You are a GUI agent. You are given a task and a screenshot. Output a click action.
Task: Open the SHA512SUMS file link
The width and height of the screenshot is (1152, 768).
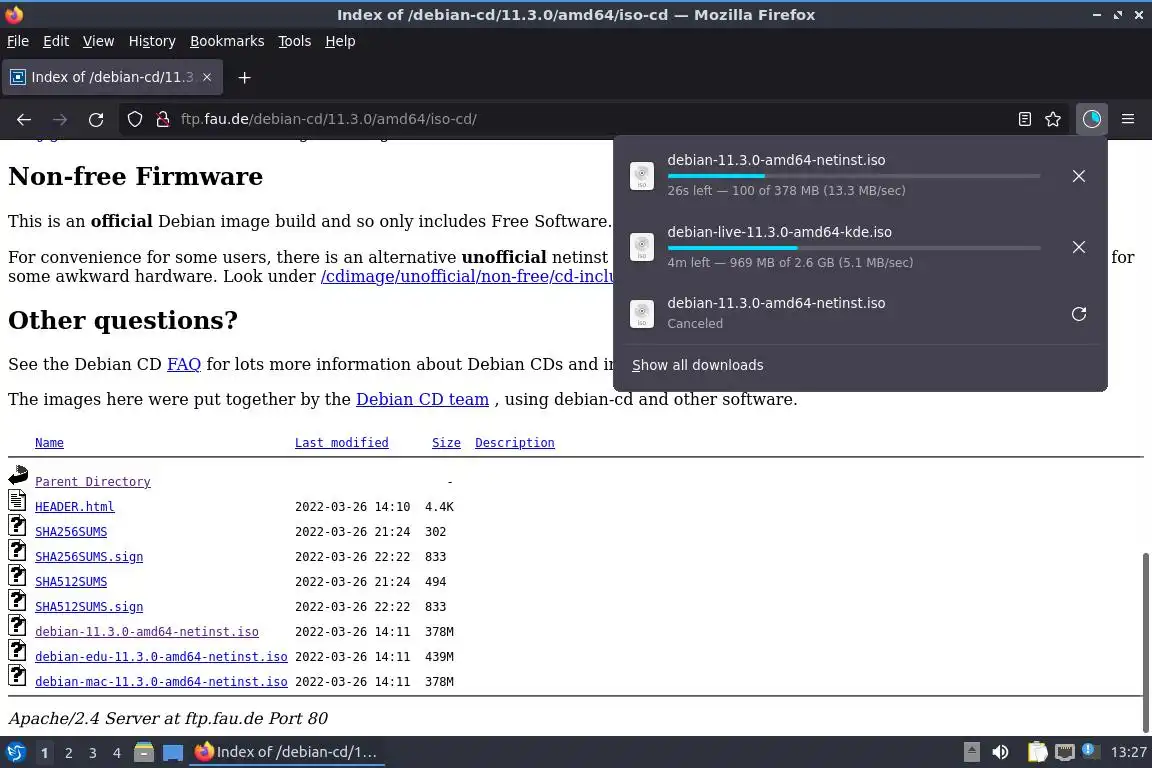pyautogui.click(x=71, y=581)
